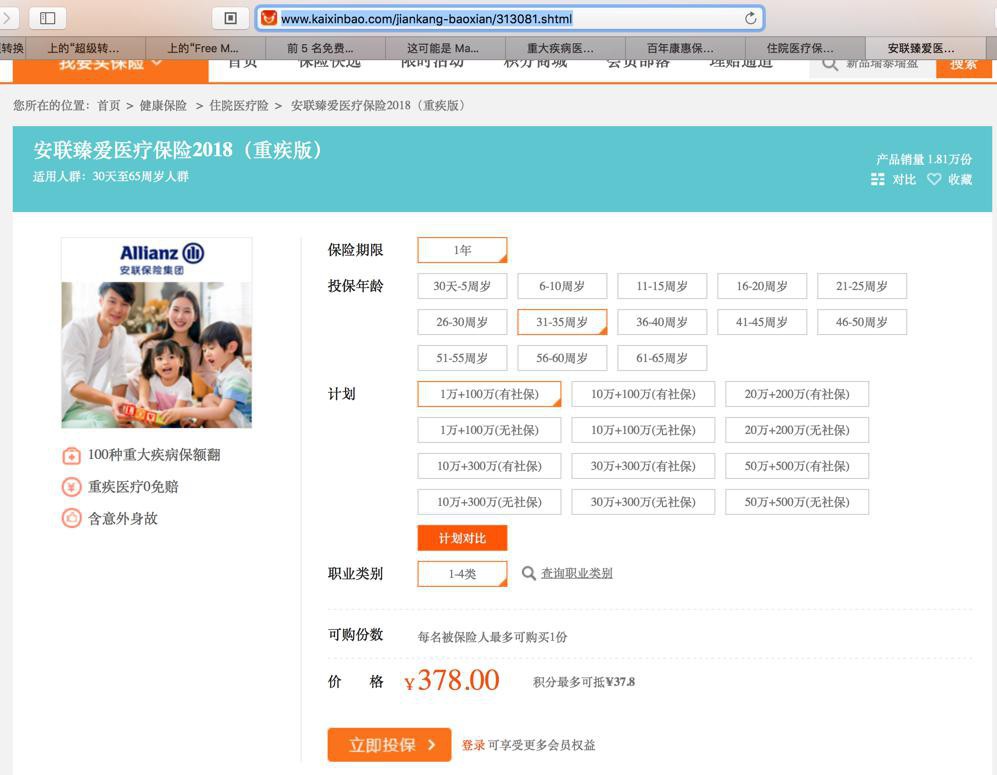Switch to the 重大疾病医... browser tab

pyautogui.click(x=563, y=48)
